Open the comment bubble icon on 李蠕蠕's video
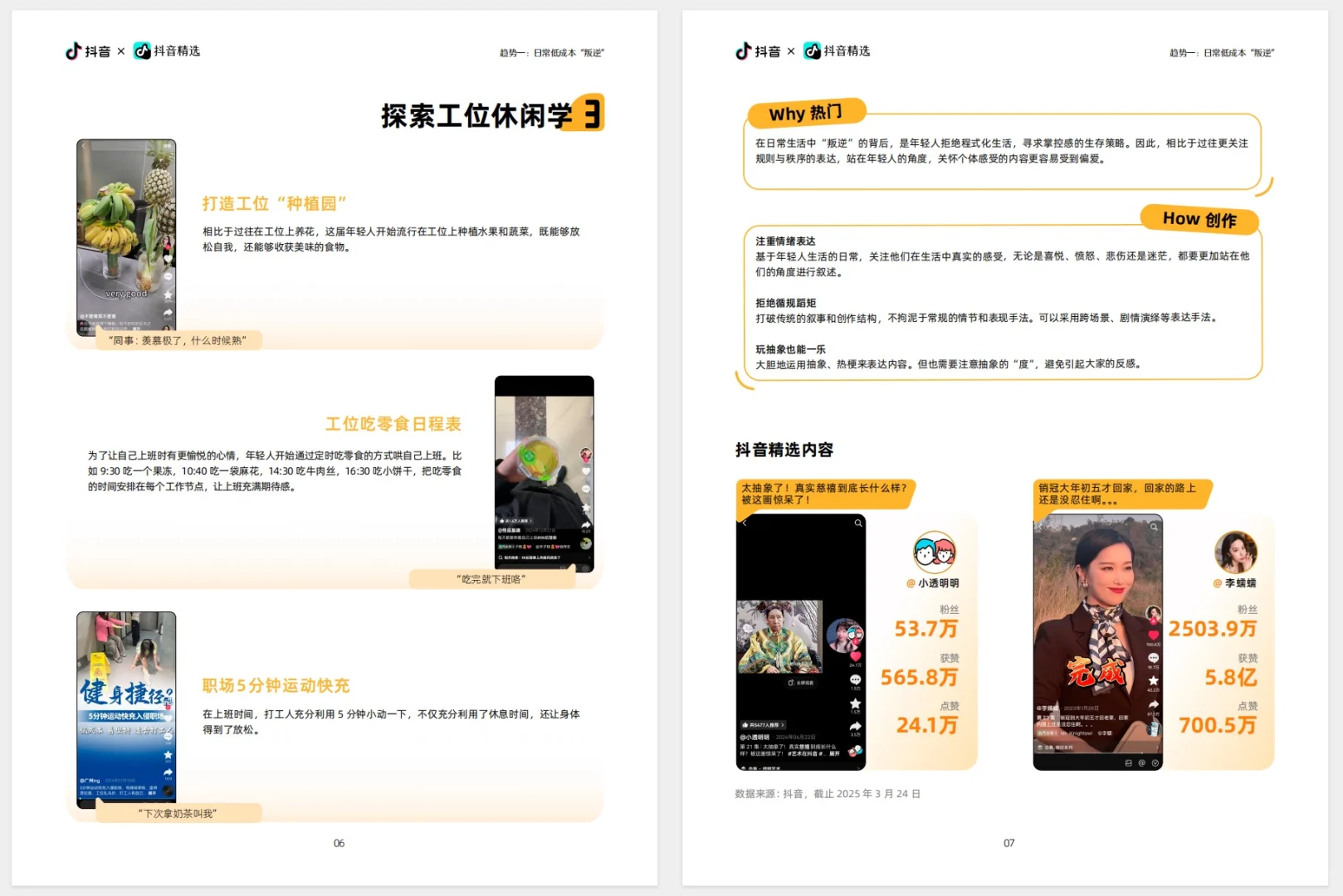The image size is (1343, 896). click(x=1152, y=658)
